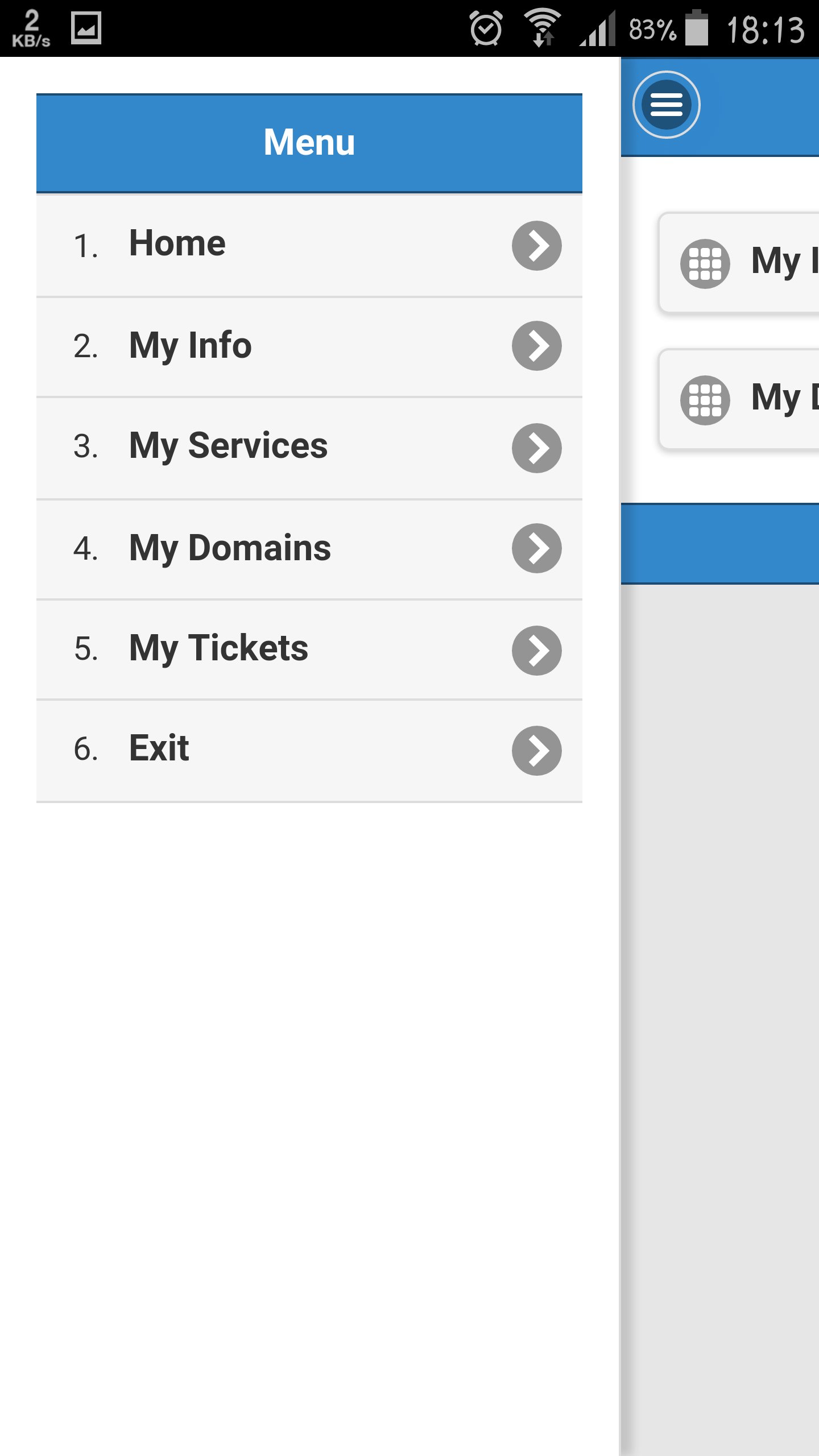Viewport: 819px width, 1456px height.
Task: Select My Tickets in the menu
Action: click(218, 649)
